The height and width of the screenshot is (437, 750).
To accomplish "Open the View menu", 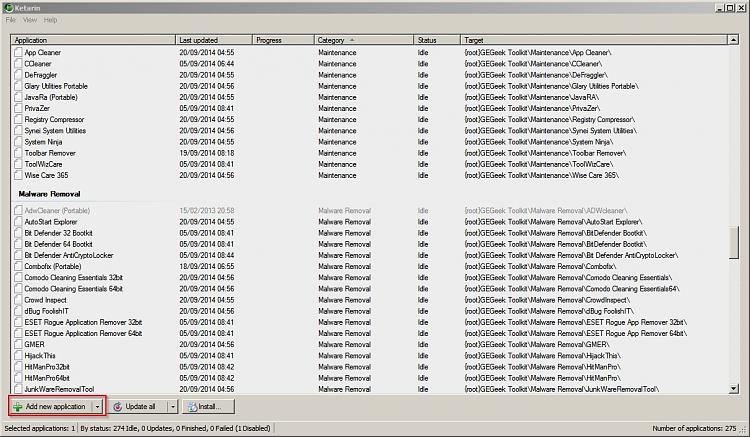I will pos(30,20).
